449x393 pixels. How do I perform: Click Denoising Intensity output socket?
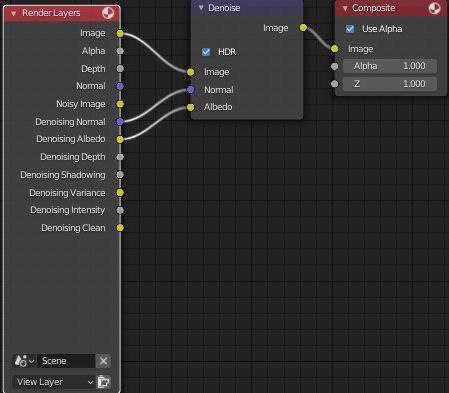120,210
